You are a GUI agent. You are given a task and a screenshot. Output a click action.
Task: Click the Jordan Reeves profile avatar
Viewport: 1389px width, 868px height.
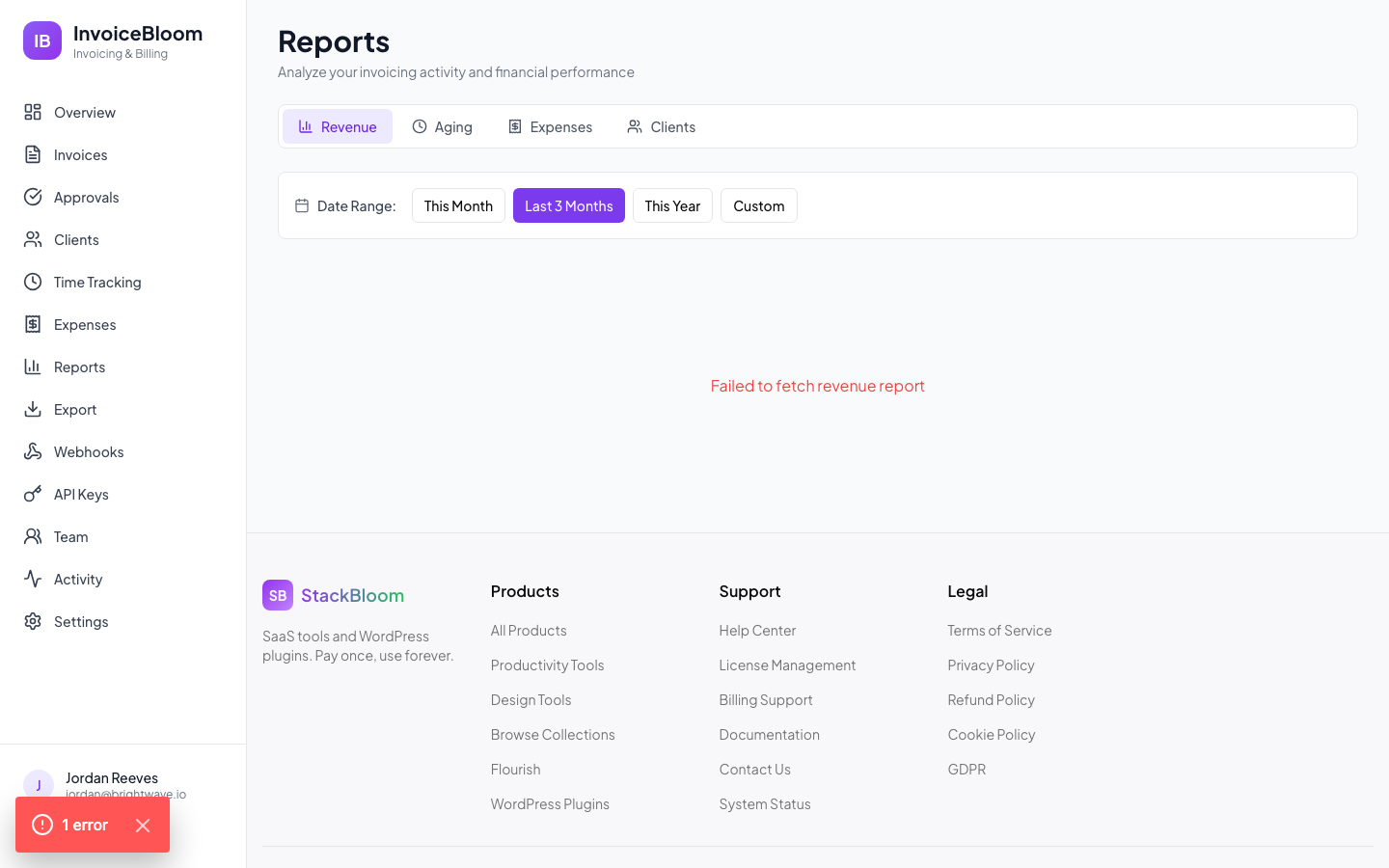tap(38, 784)
